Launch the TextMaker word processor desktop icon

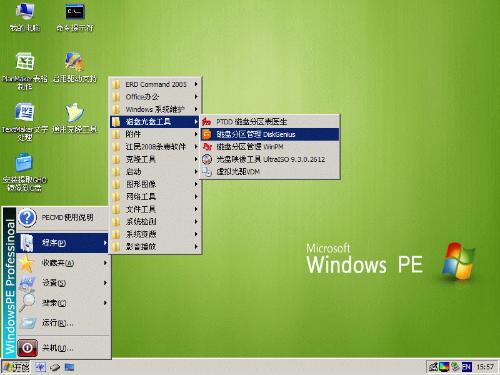25,121
